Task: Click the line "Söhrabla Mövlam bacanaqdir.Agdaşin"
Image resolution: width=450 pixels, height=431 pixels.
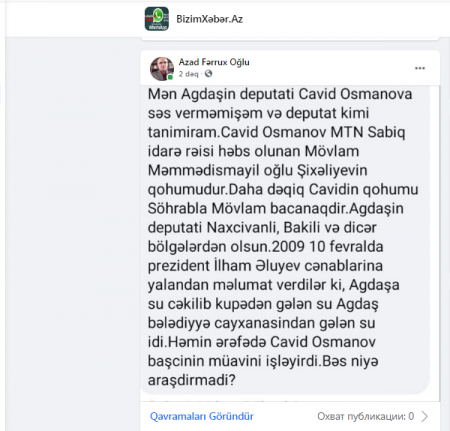Action: [276, 209]
